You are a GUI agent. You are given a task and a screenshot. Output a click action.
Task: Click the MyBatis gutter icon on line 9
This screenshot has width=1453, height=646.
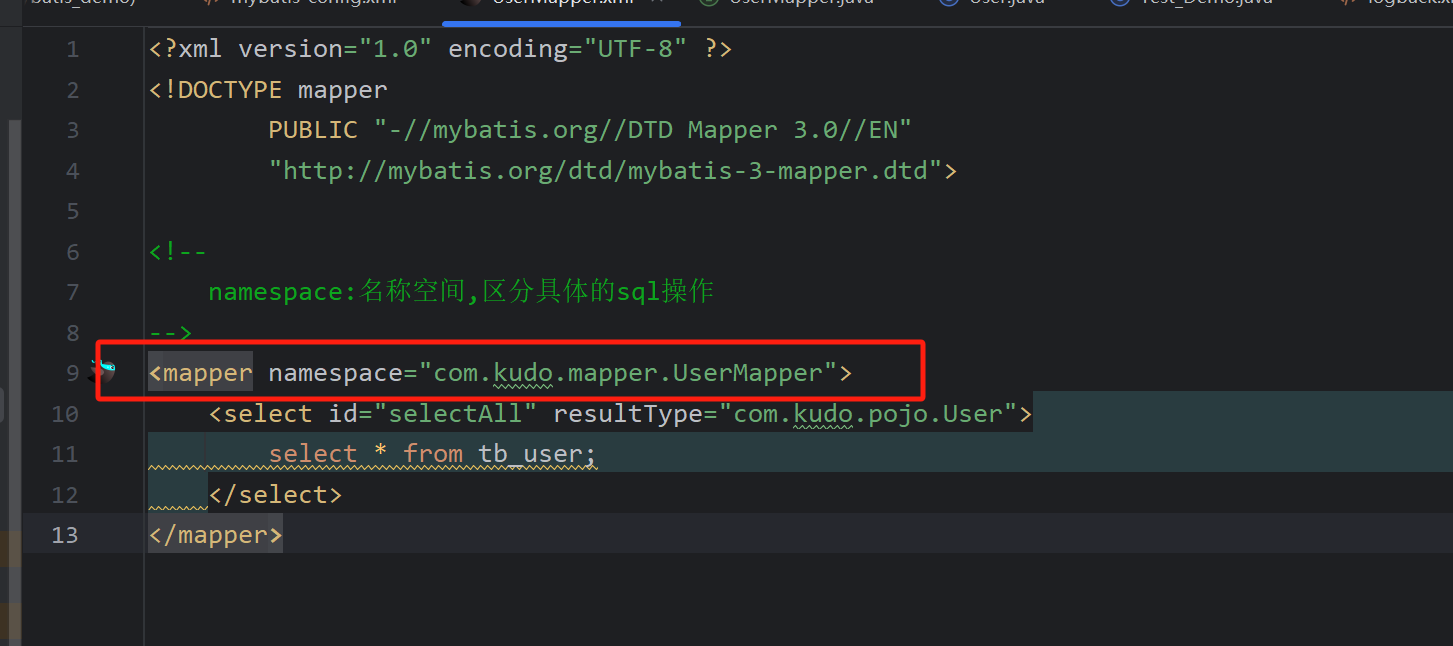tap(105, 372)
